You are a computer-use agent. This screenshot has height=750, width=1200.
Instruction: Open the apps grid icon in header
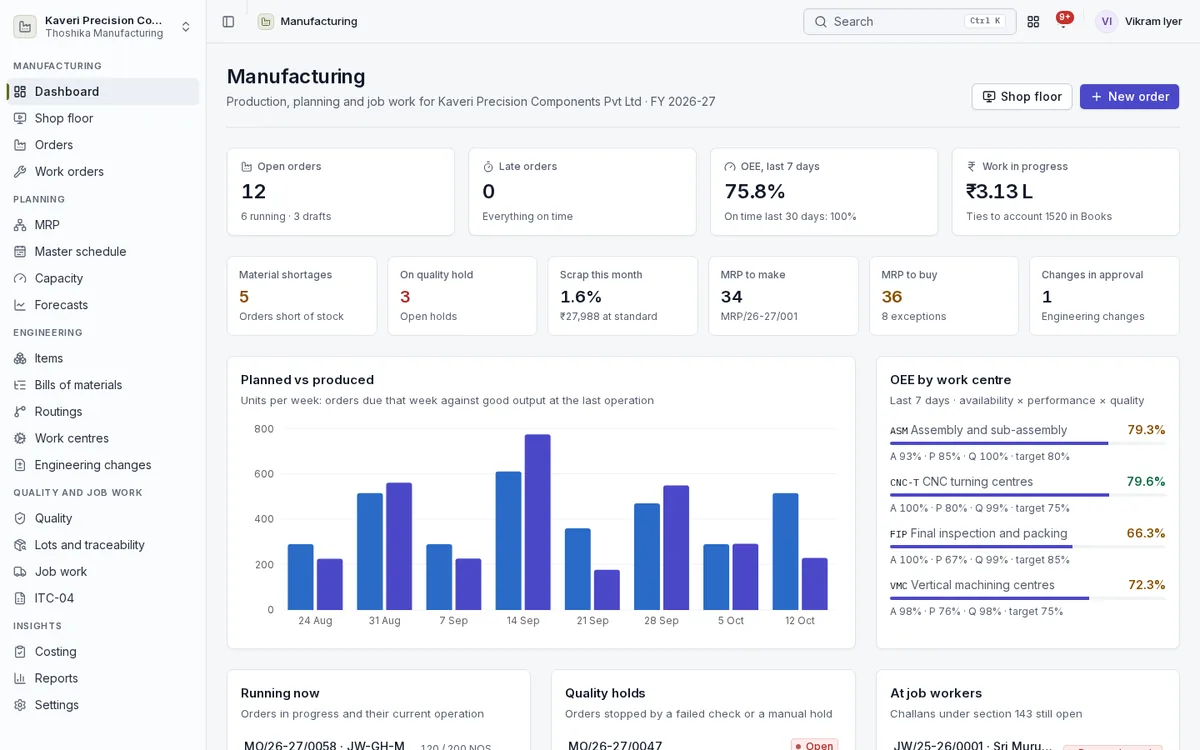pyautogui.click(x=1033, y=21)
